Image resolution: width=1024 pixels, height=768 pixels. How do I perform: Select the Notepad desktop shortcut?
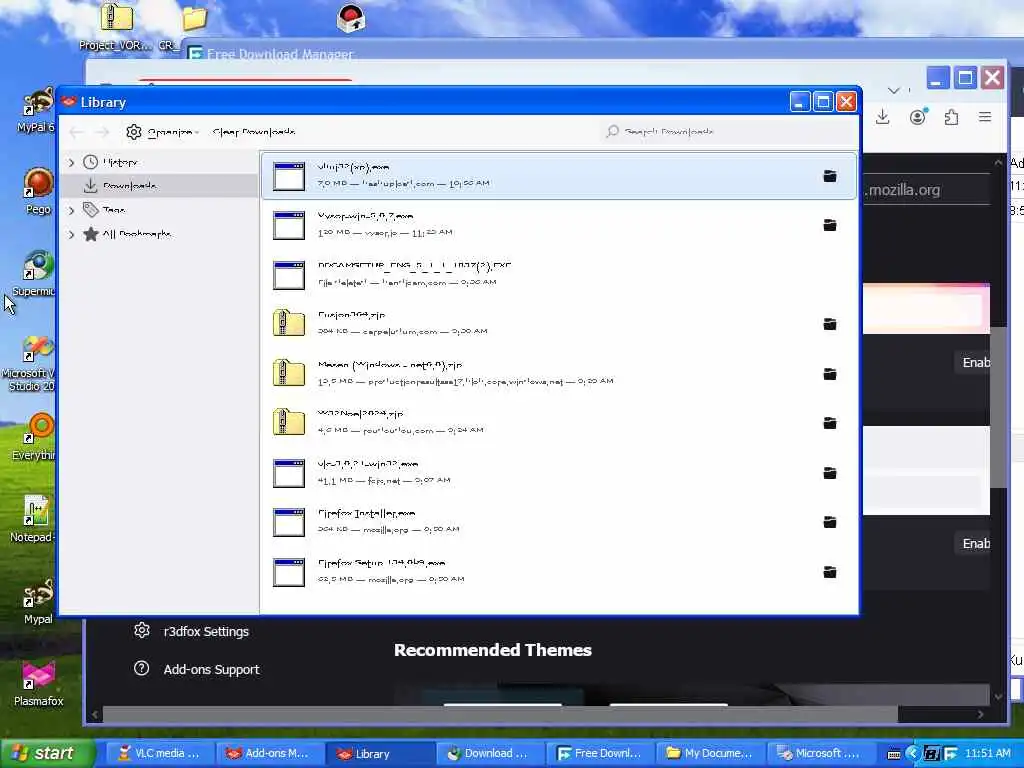[x=34, y=519]
